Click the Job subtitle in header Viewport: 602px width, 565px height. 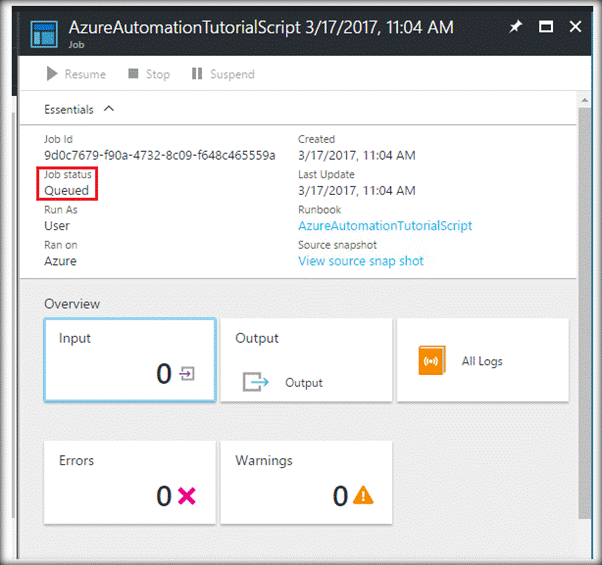click(76, 45)
